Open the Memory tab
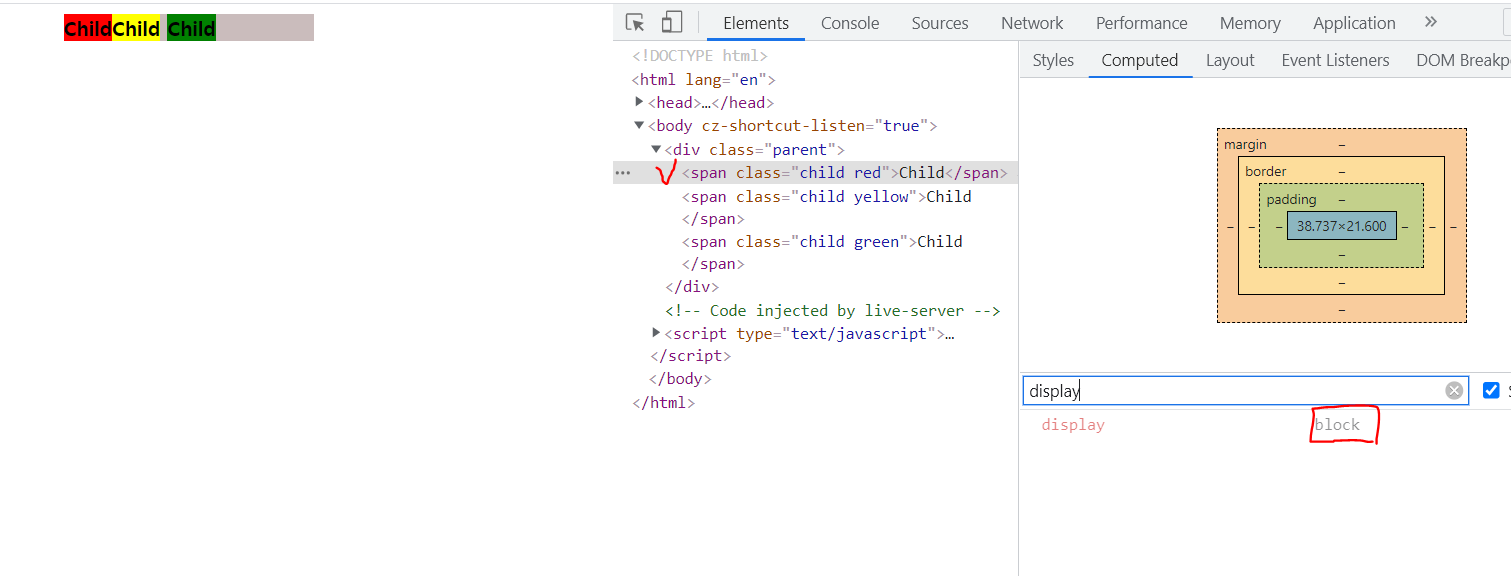The height and width of the screenshot is (576, 1511). coord(1250,23)
